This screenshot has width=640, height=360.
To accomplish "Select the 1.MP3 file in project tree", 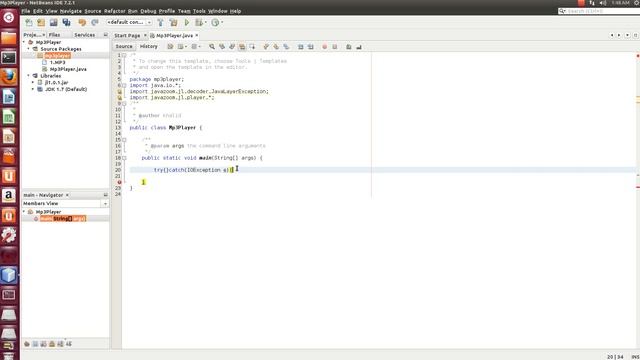I will pyautogui.click(x=57, y=62).
